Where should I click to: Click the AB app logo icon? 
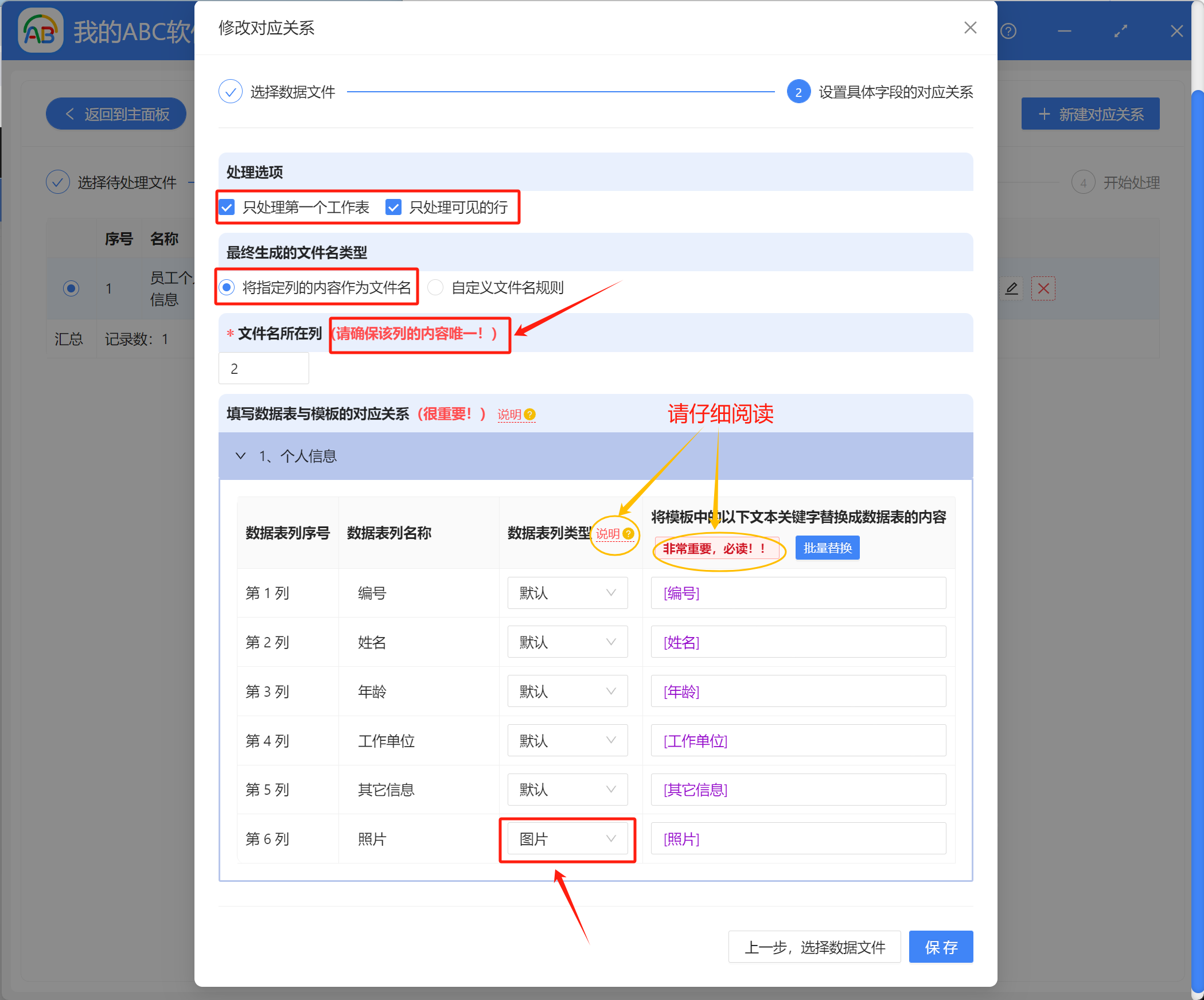40,30
